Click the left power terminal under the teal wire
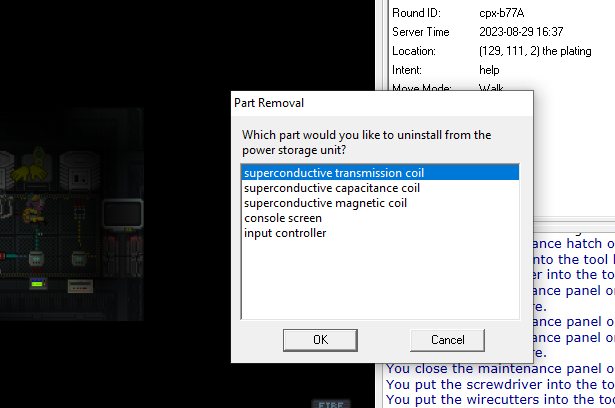615x408 pixels. point(36,259)
